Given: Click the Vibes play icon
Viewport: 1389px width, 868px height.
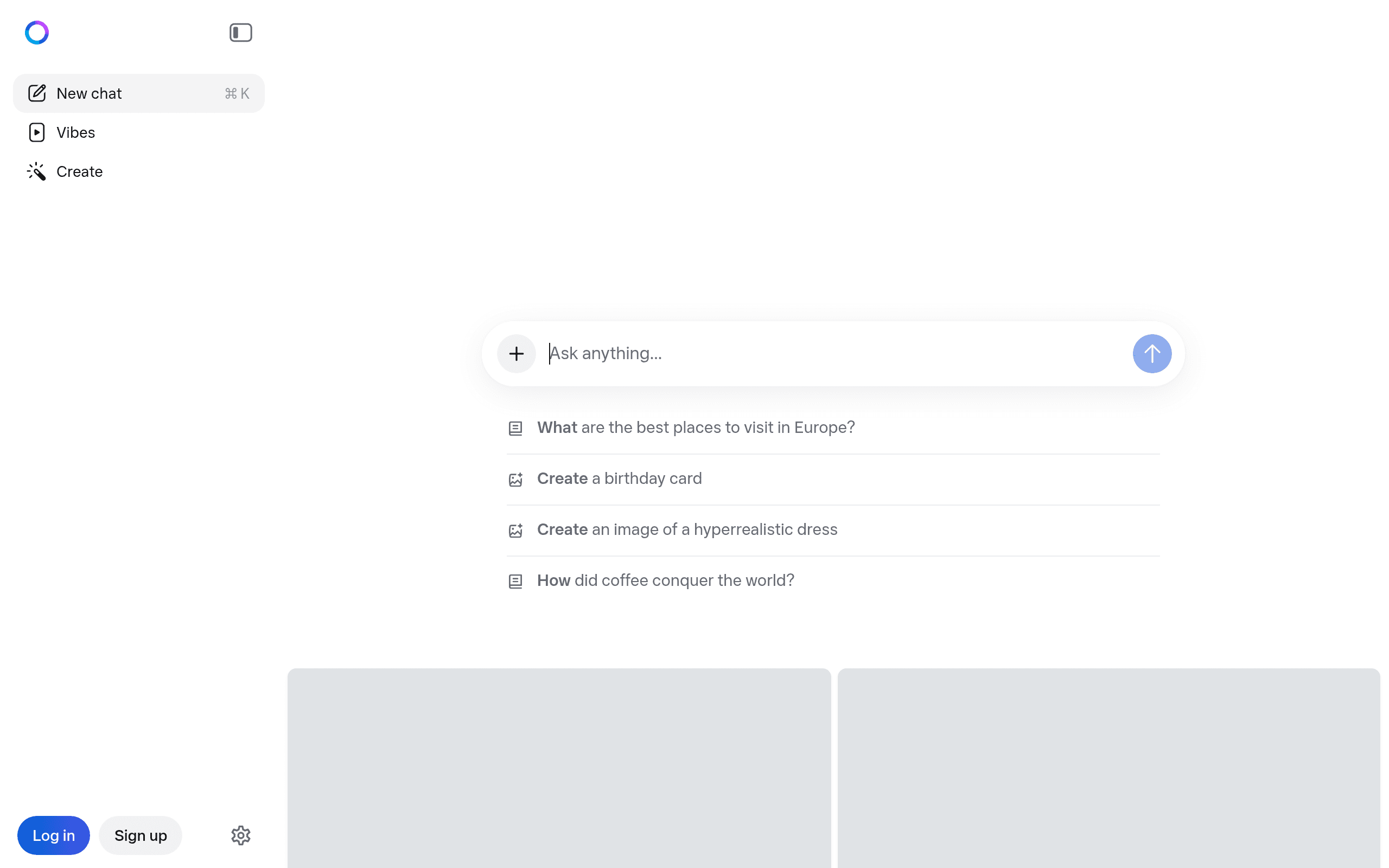Looking at the screenshot, I should [37, 132].
